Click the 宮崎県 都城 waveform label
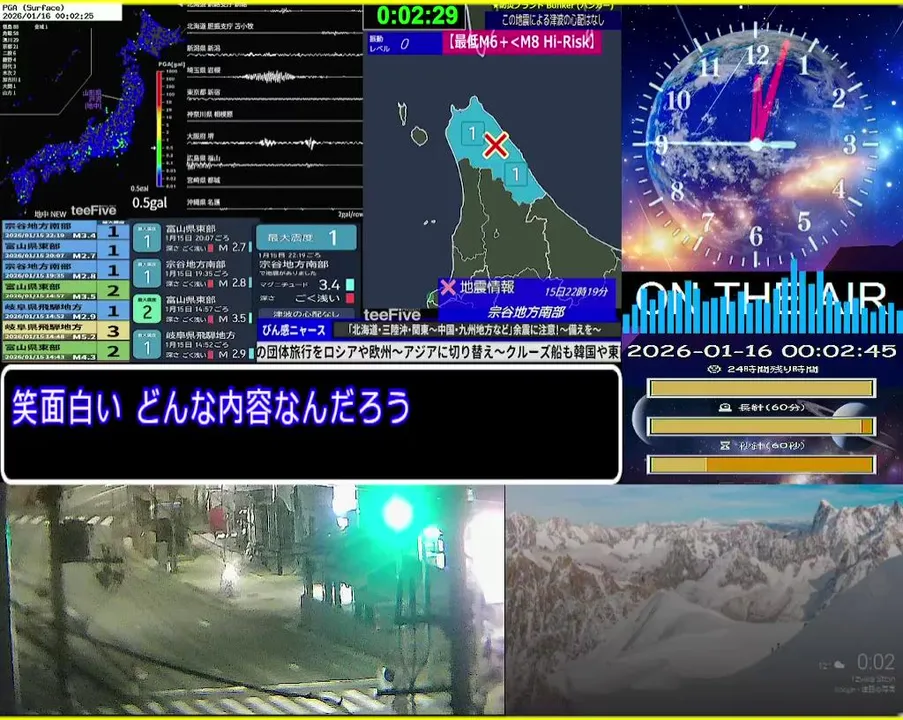The height and width of the screenshot is (720, 903). point(203,180)
